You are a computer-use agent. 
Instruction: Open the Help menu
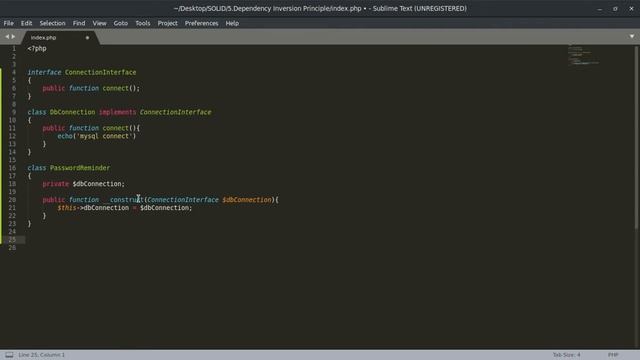pyautogui.click(x=232, y=23)
